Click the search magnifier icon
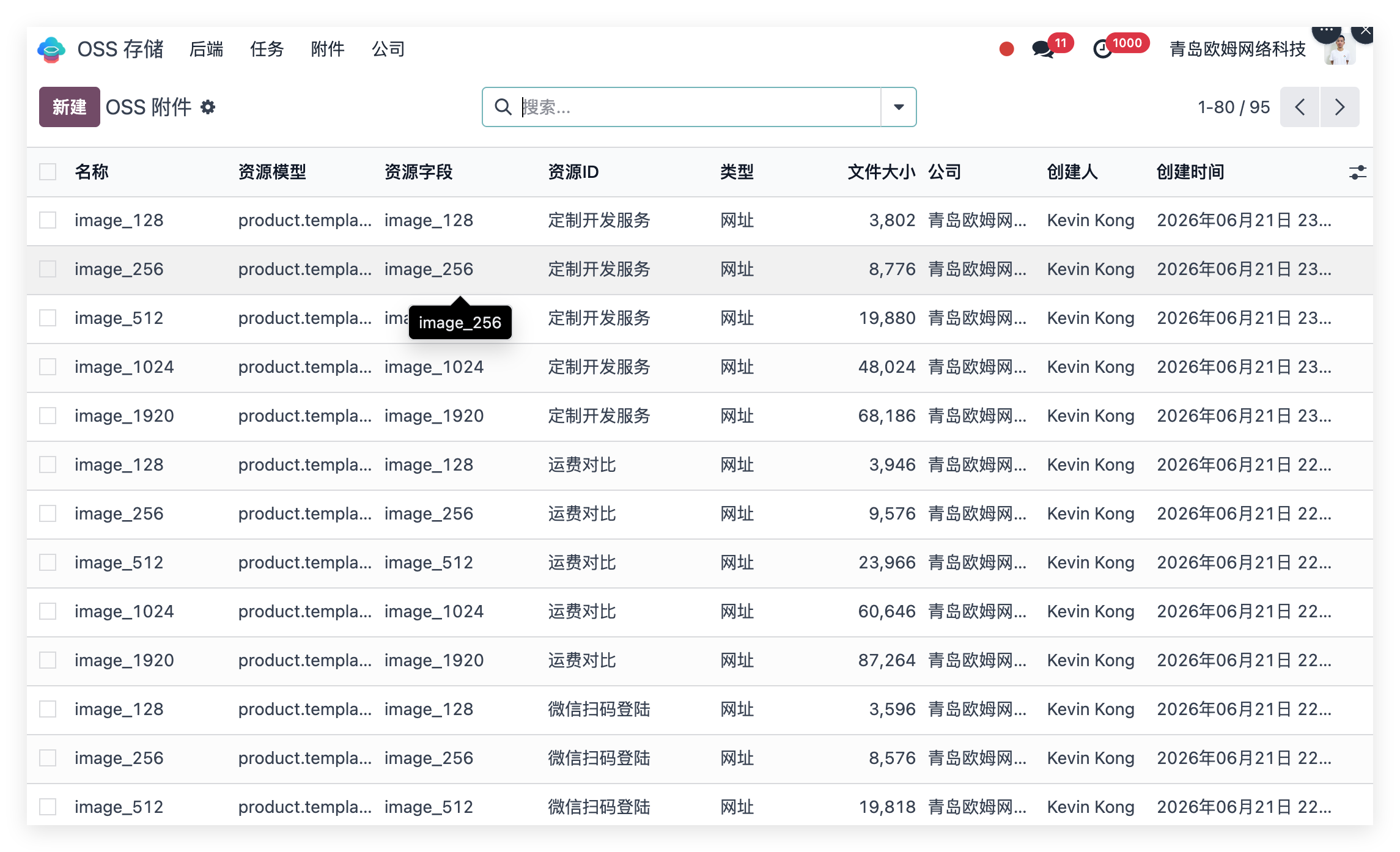The width and height of the screenshot is (1400, 852). [503, 107]
